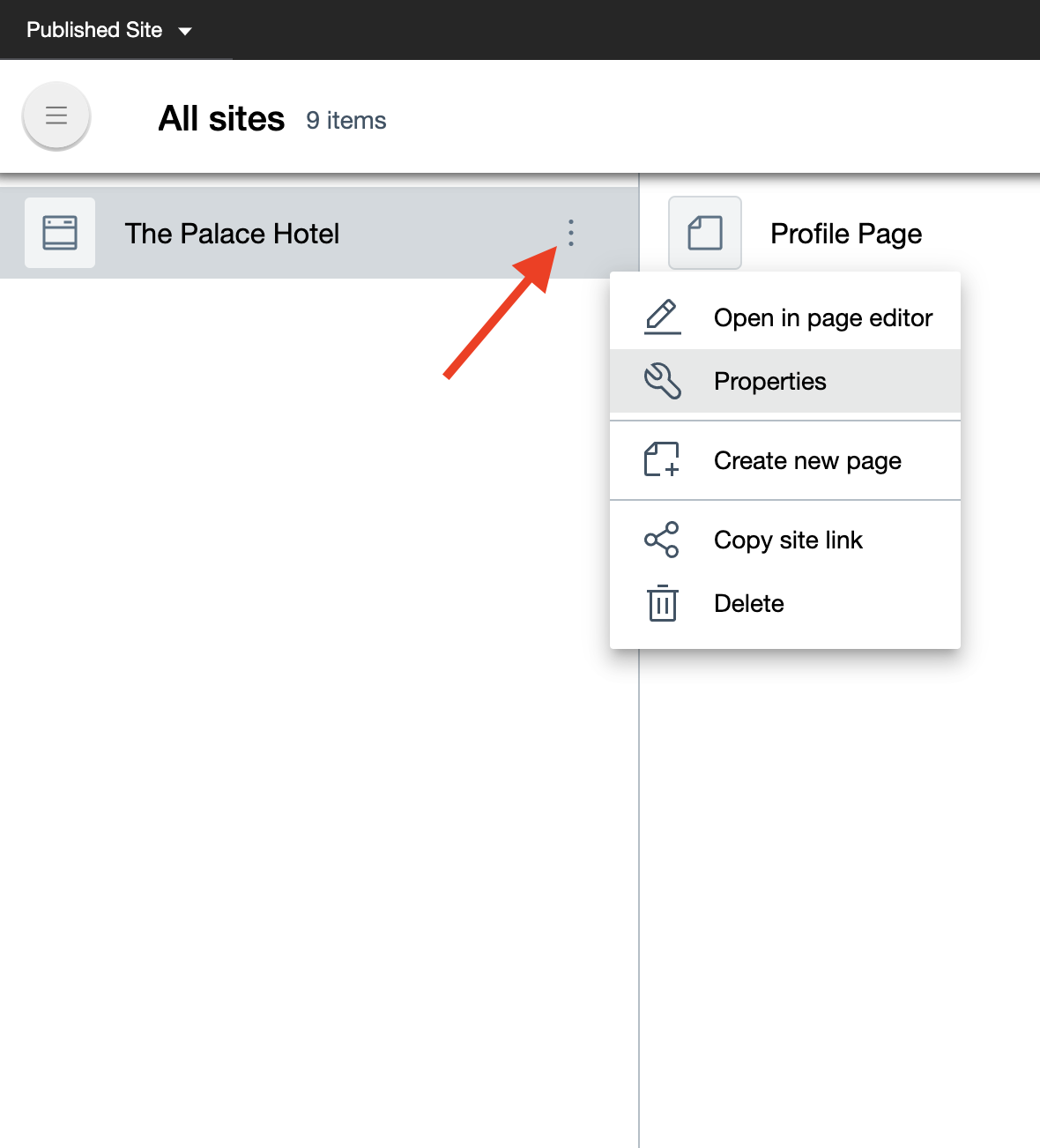This screenshot has width=1040, height=1148.
Task: Select Open in page editor from the menu
Action: (x=822, y=317)
